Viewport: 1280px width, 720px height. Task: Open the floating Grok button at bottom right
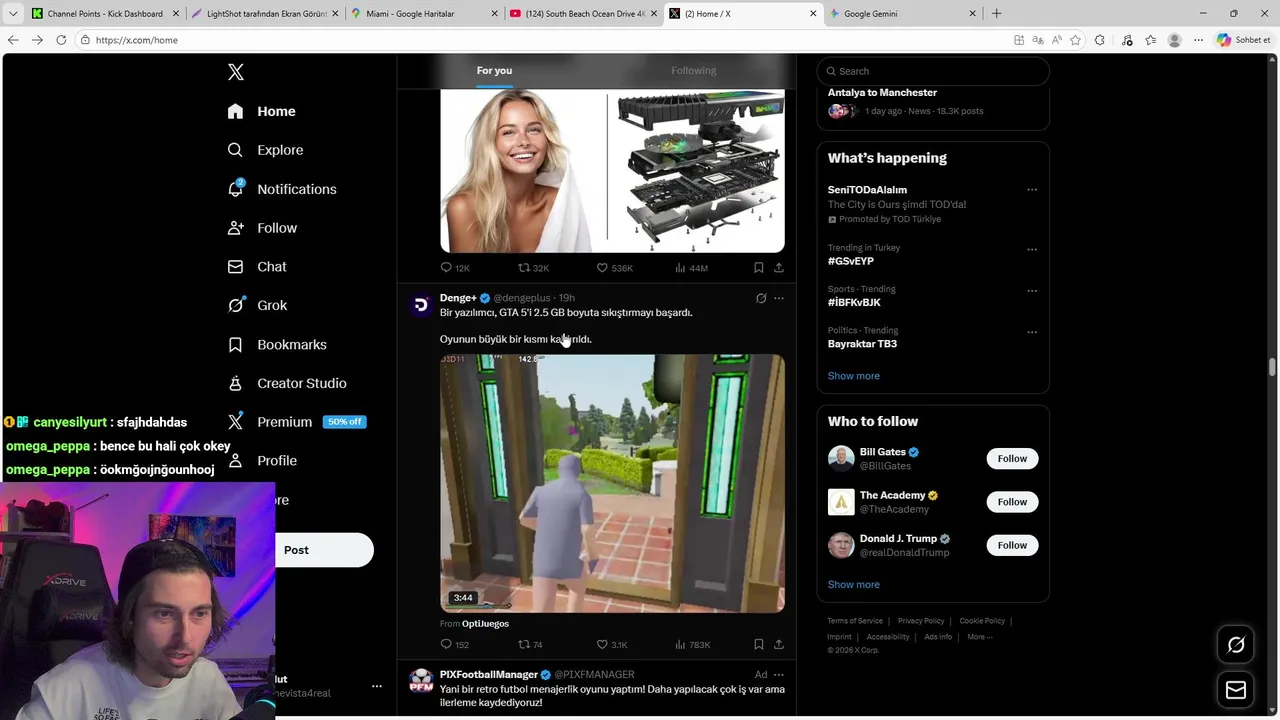point(1236,645)
